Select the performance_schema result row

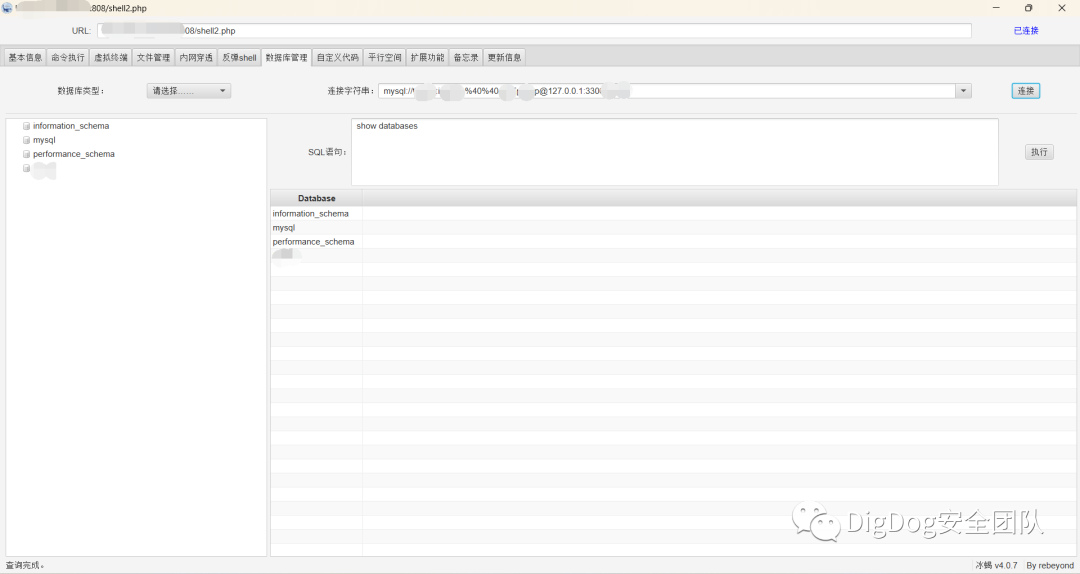pyautogui.click(x=673, y=242)
